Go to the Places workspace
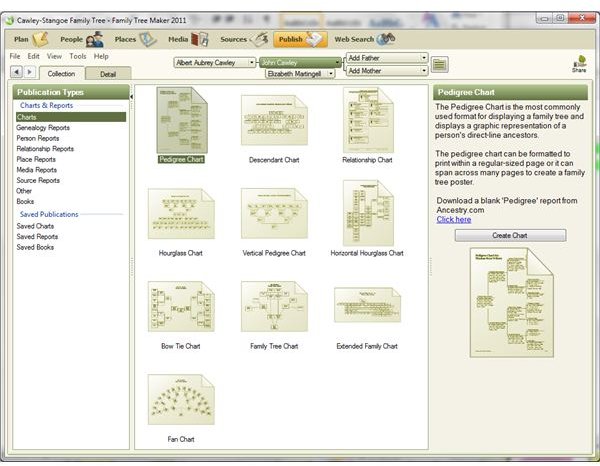This screenshot has width=600, height=466. pos(136,39)
